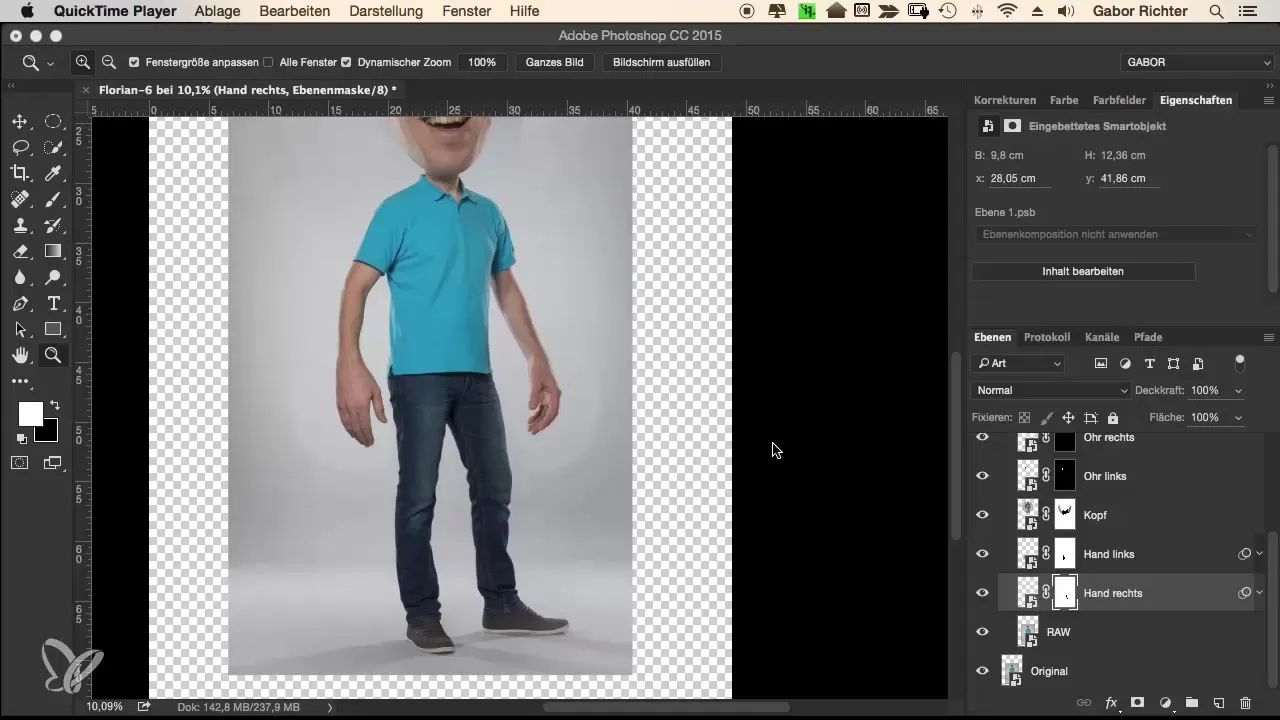Delete the selected layer with trash icon
This screenshot has width=1280, height=720.
point(1245,703)
